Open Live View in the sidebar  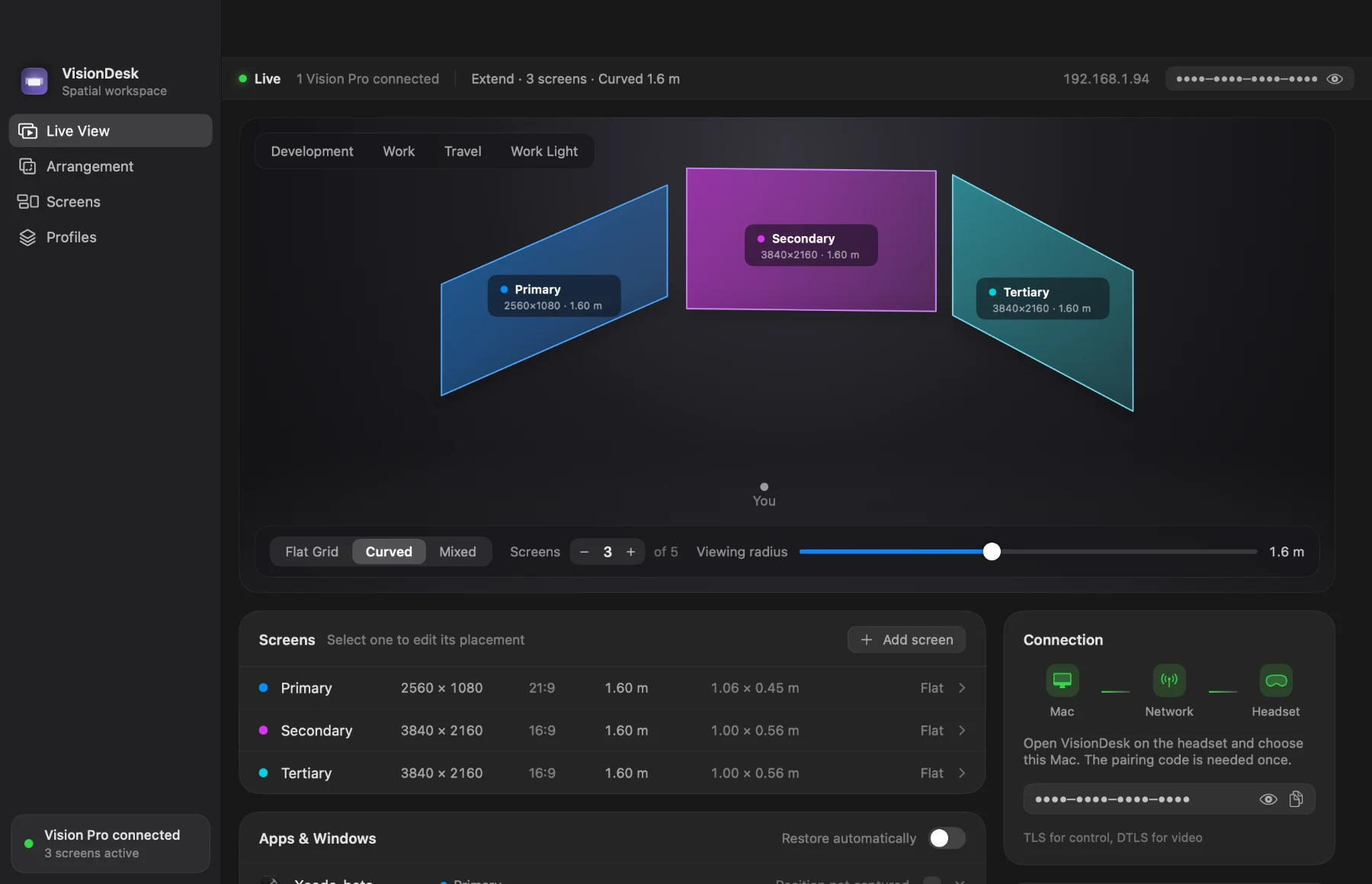coord(111,131)
